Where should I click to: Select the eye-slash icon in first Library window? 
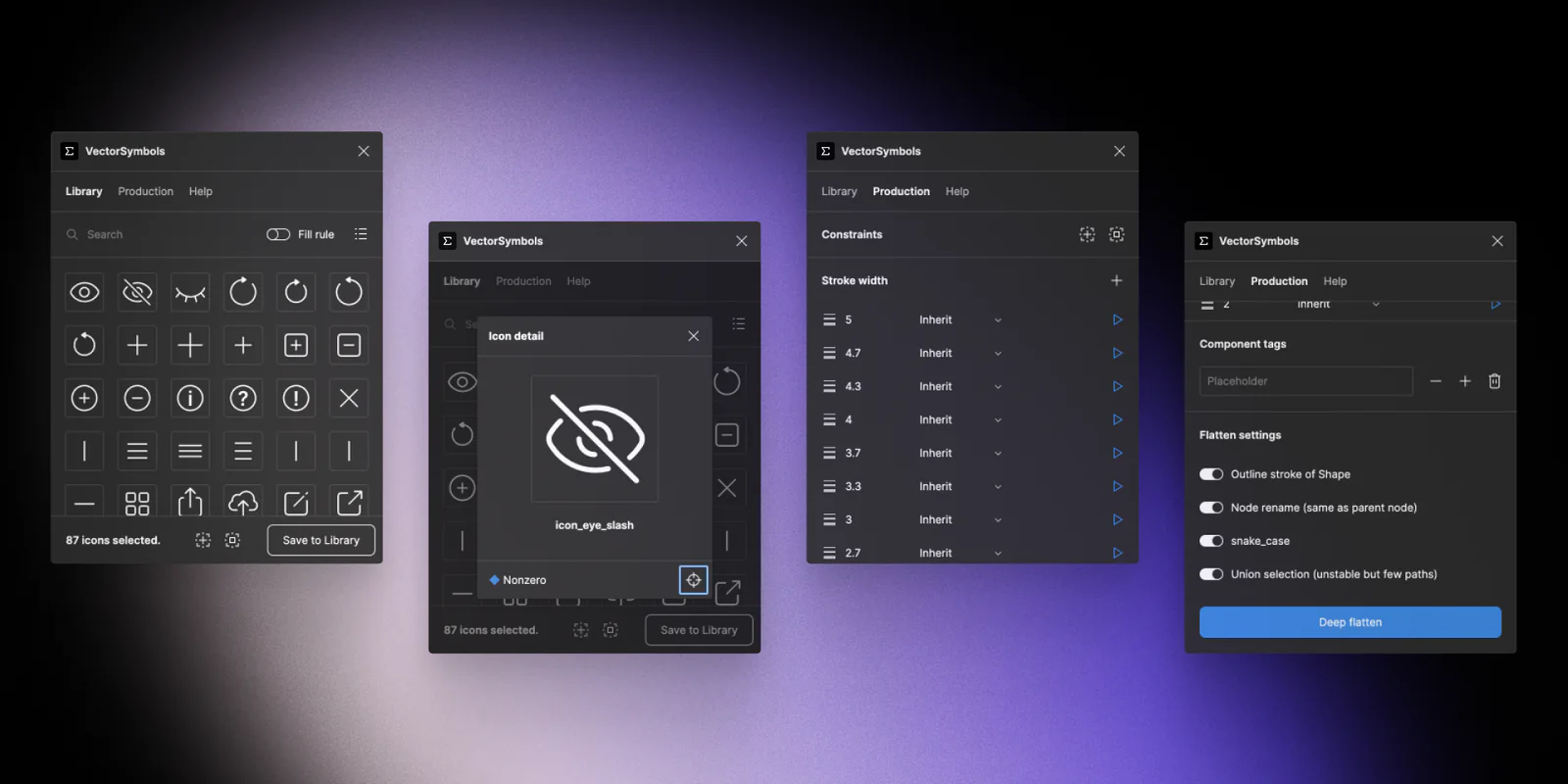137,292
